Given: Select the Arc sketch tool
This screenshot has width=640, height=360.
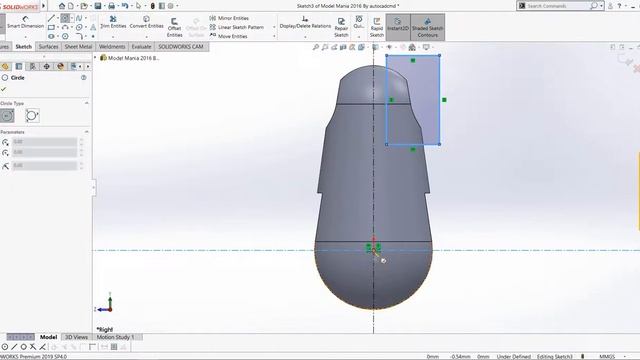Looking at the screenshot, I should (65, 27).
